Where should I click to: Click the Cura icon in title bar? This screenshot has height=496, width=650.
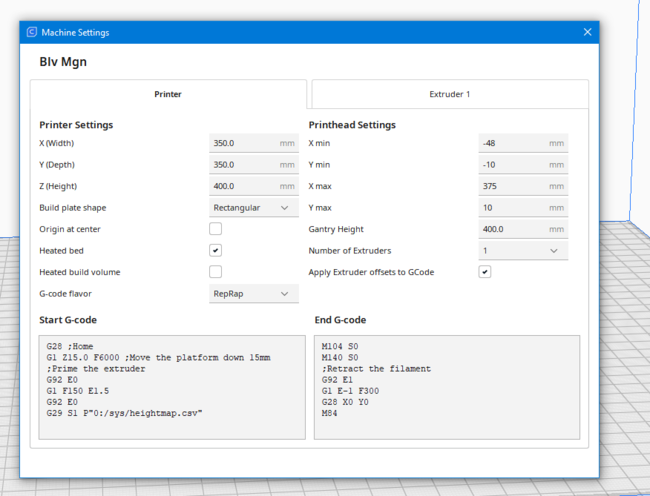click(32, 32)
